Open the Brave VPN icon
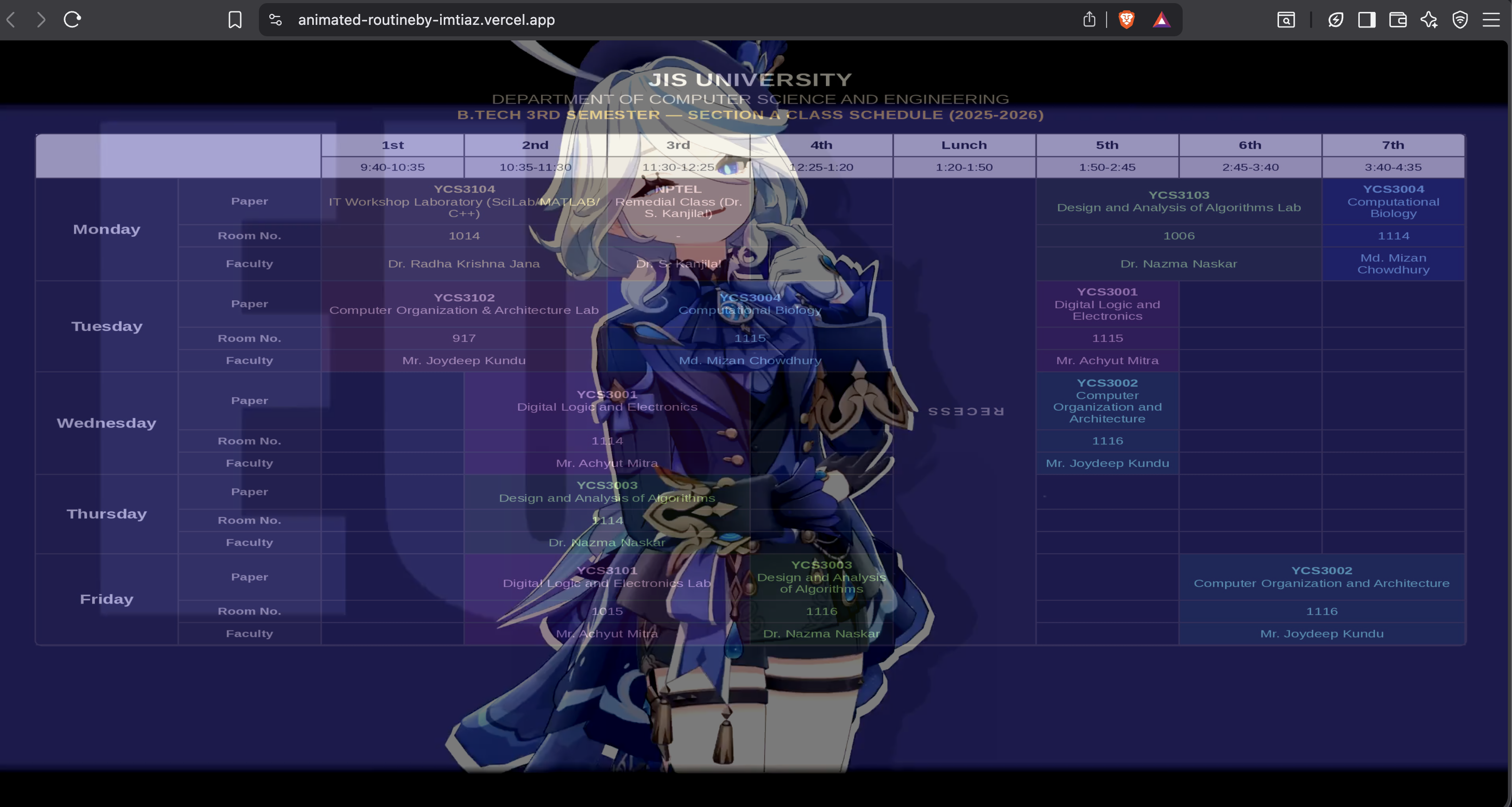The image size is (1512, 807). click(x=1335, y=19)
